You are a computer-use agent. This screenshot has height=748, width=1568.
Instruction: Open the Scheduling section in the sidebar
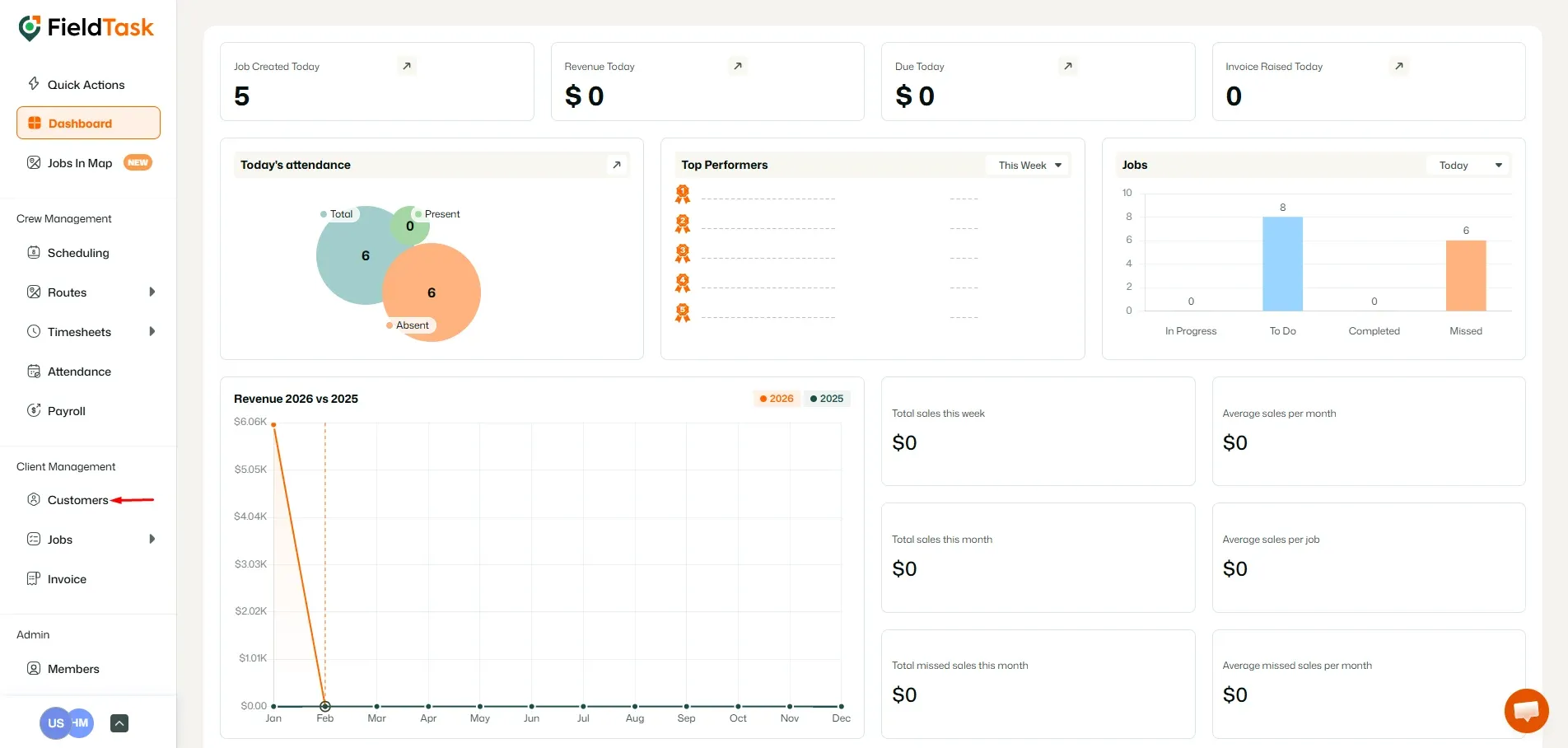pos(78,253)
